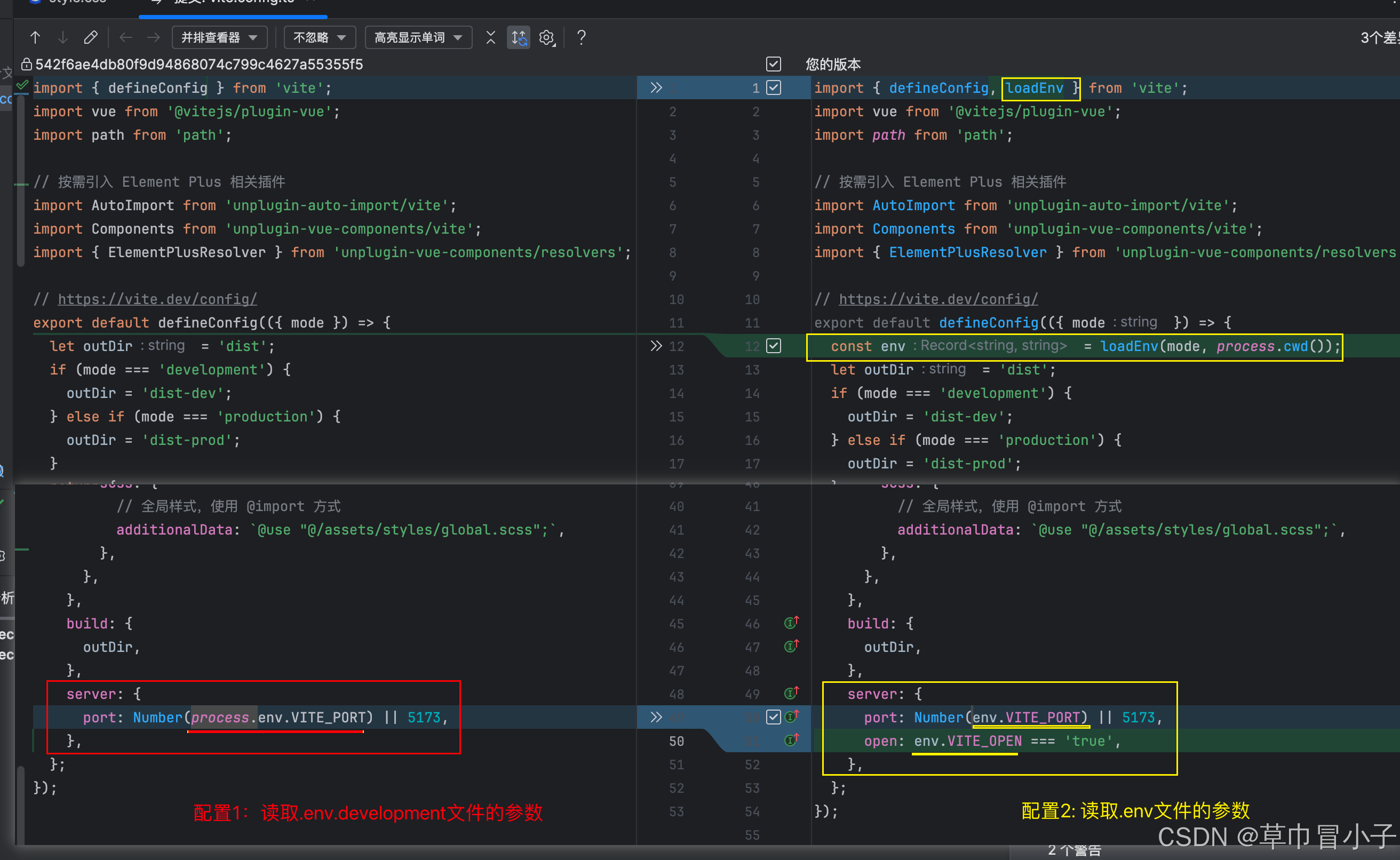Image resolution: width=1400 pixels, height=860 pixels.
Task: Toggle the checkbox for the line 12 loadEnv change
Action: 773,346
